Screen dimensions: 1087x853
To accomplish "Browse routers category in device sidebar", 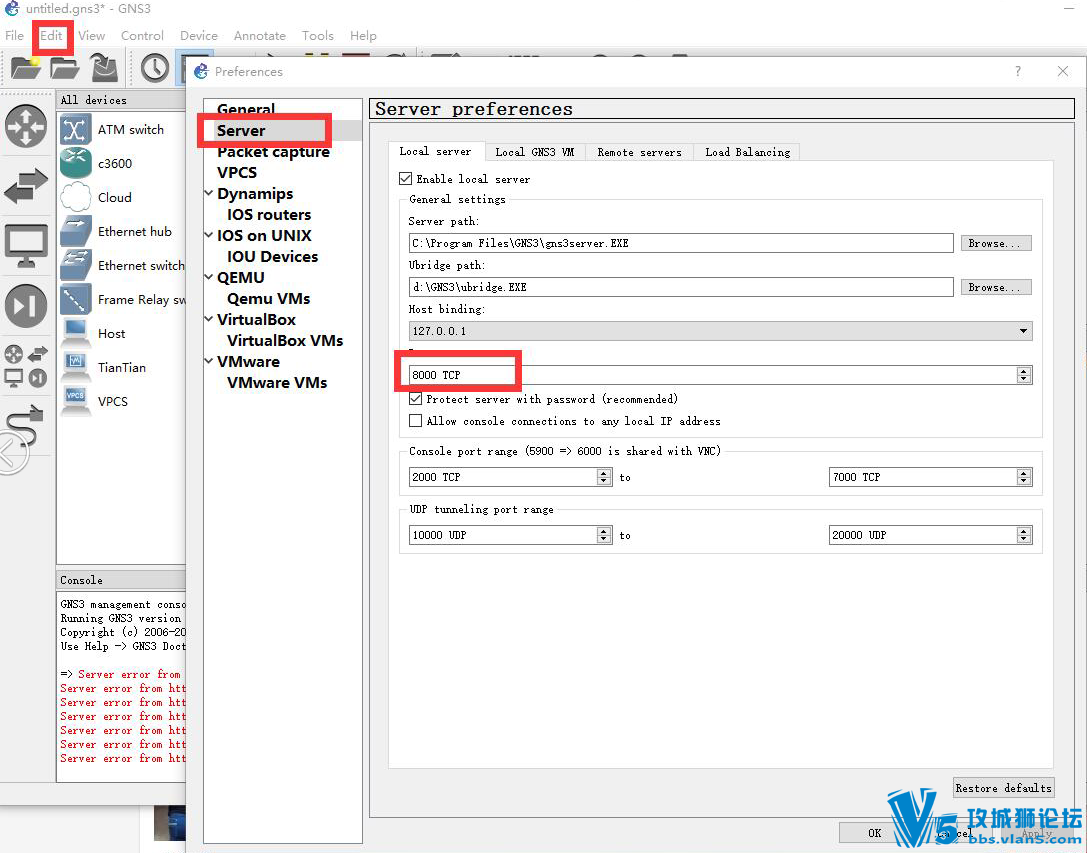I will 26,126.
